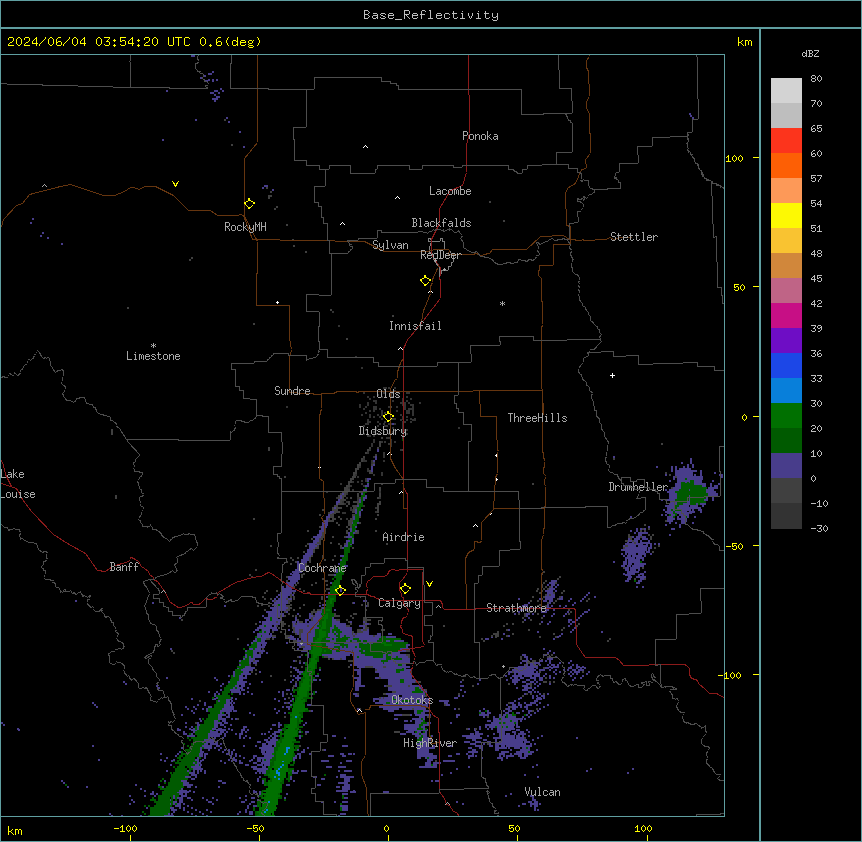Click the red 65 dBZ legend swatch

[786, 141]
